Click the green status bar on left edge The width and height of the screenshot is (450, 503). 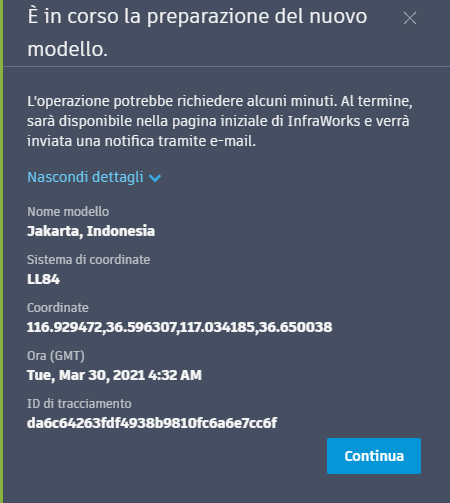(1, 251)
